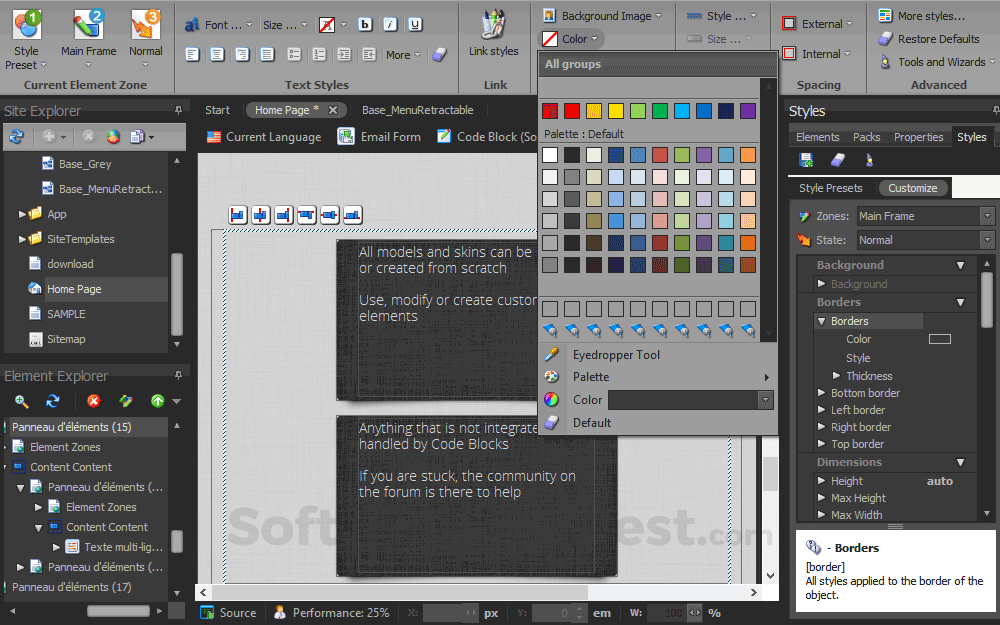The width and height of the screenshot is (1000, 625).
Task: Click the zoom magnifier in Element Explorer
Action: 21,399
